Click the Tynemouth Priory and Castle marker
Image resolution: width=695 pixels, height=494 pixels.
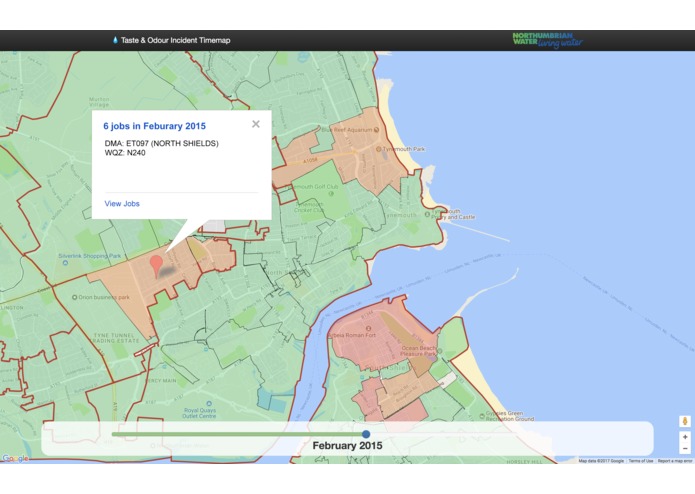[x=427, y=214]
